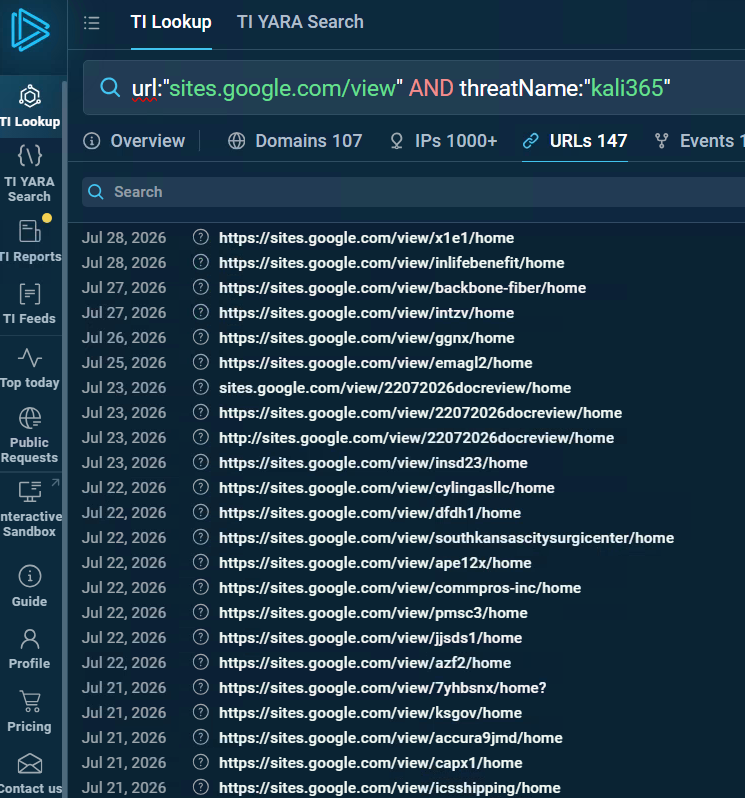Launch the Interactive Sandbox from the sidebar
This screenshot has width=745, height=798.
click(30, 509)
